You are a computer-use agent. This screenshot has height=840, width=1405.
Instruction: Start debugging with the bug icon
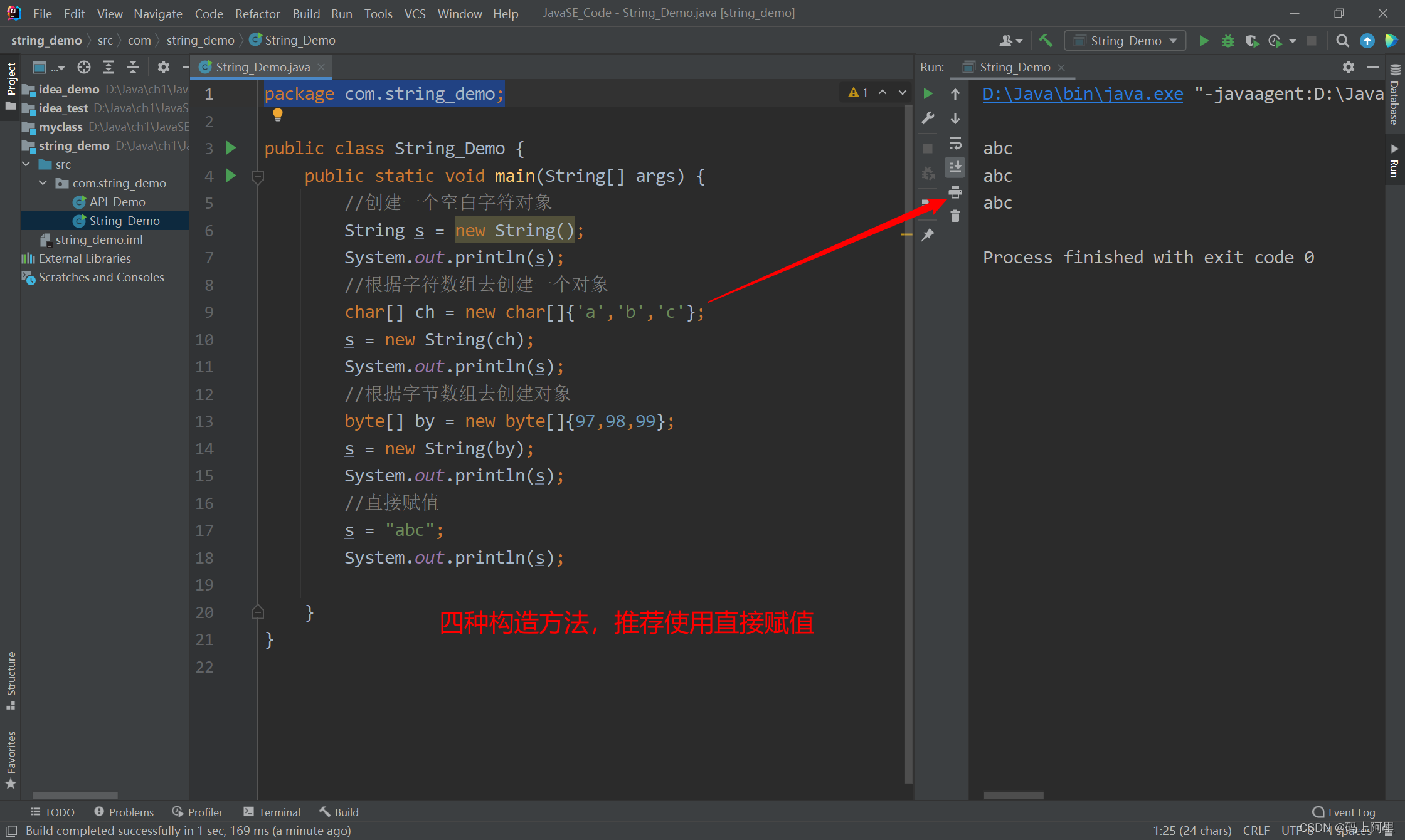tap(1227, 40)
